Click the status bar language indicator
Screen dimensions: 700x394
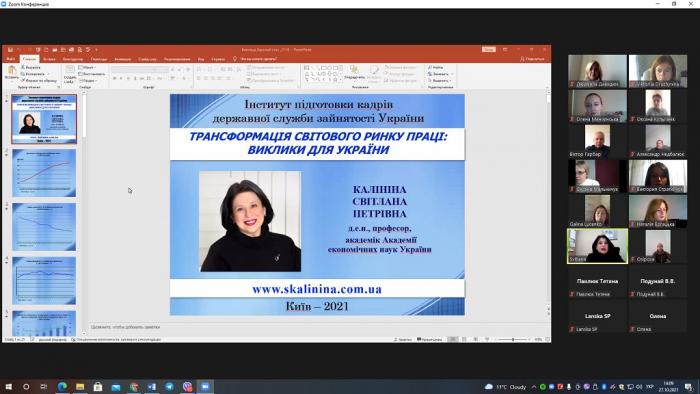(53, 340)
